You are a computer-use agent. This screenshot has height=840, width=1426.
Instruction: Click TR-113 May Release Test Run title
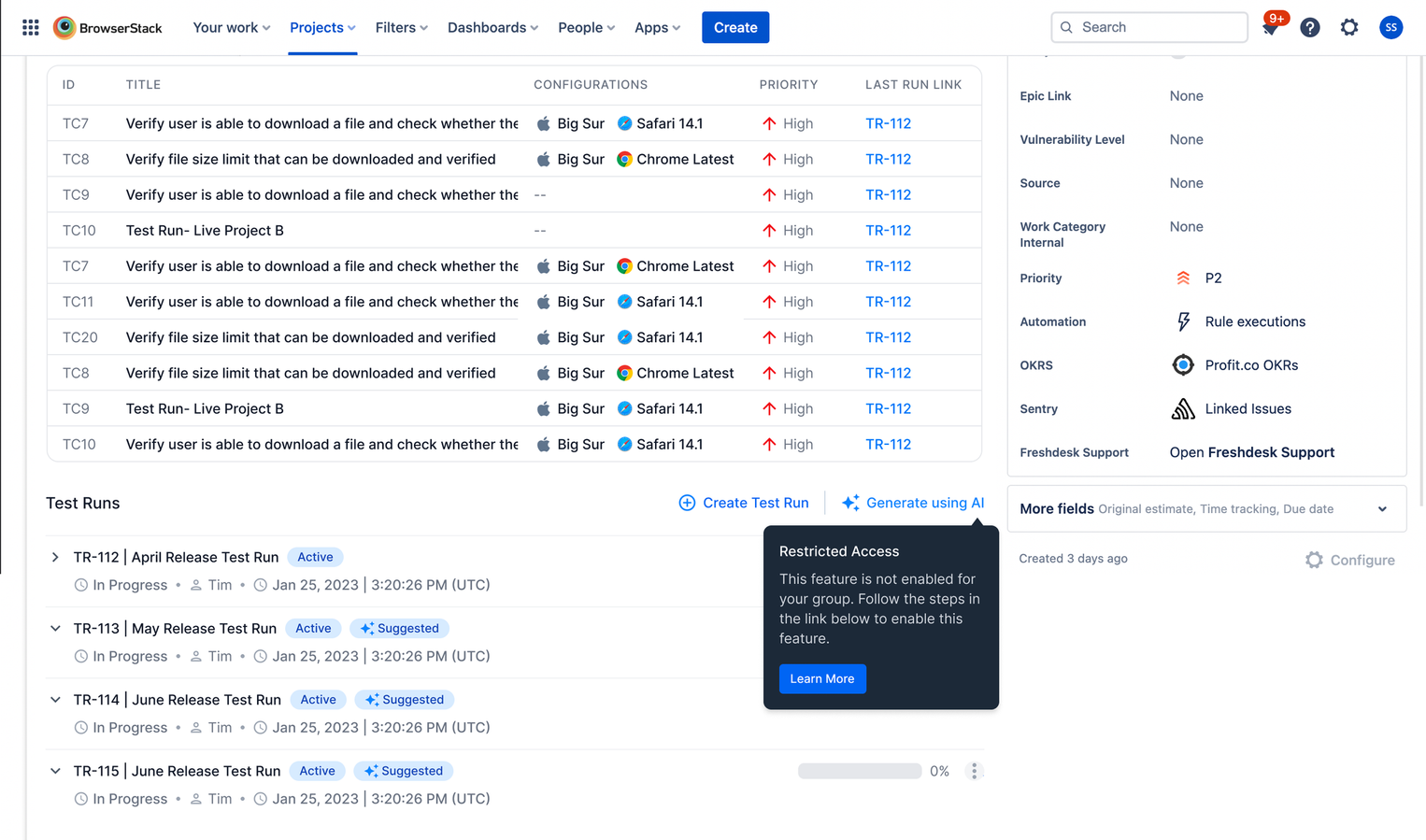coord(175,629)
